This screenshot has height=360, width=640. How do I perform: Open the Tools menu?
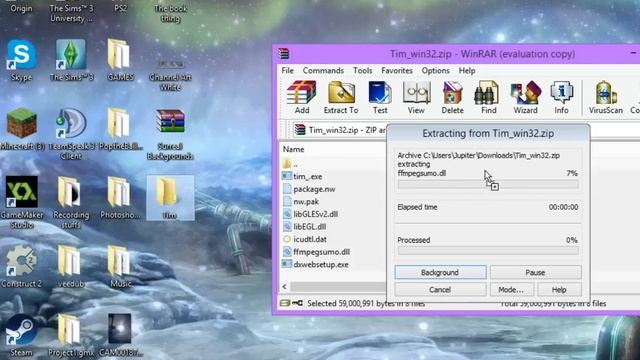(362, 71)
